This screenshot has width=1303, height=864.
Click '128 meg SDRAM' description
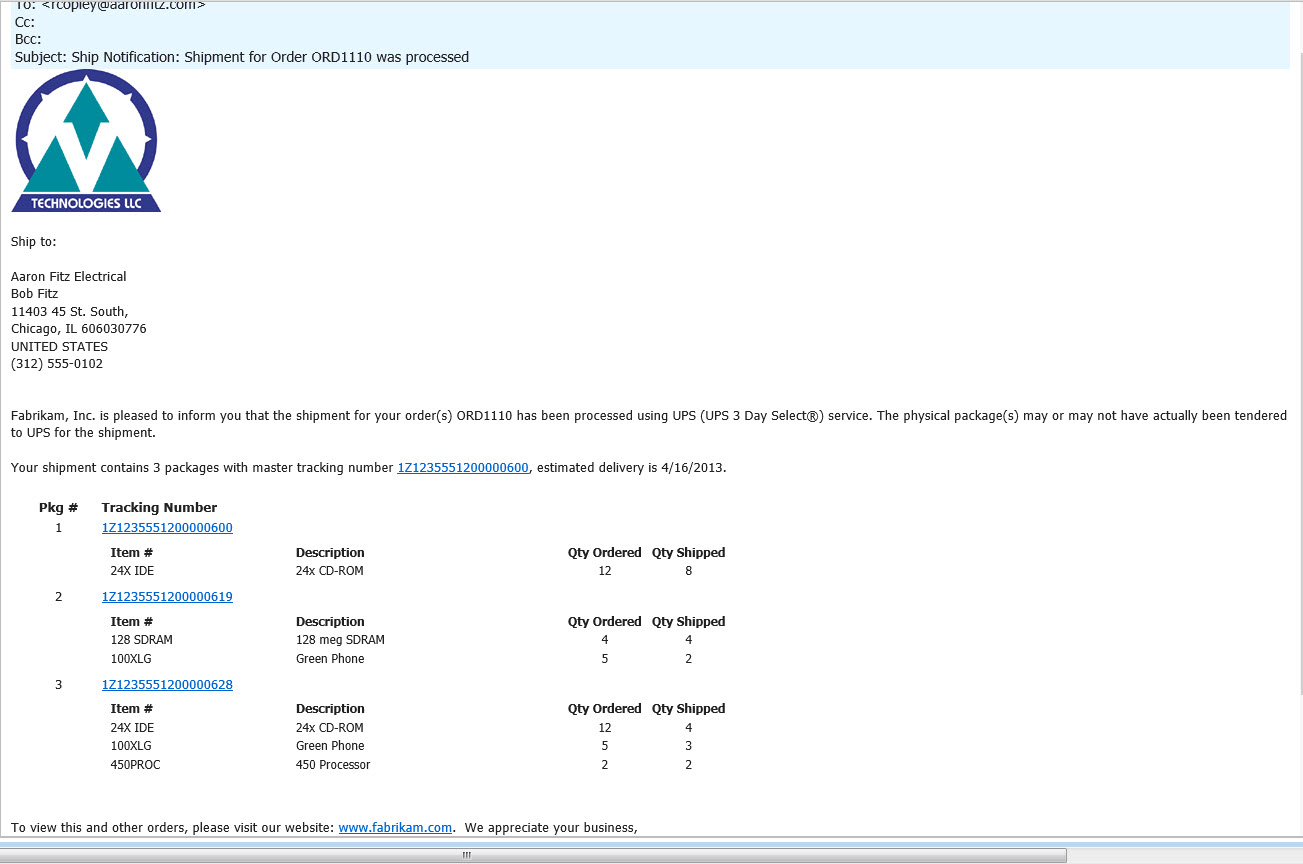(340, 640)
